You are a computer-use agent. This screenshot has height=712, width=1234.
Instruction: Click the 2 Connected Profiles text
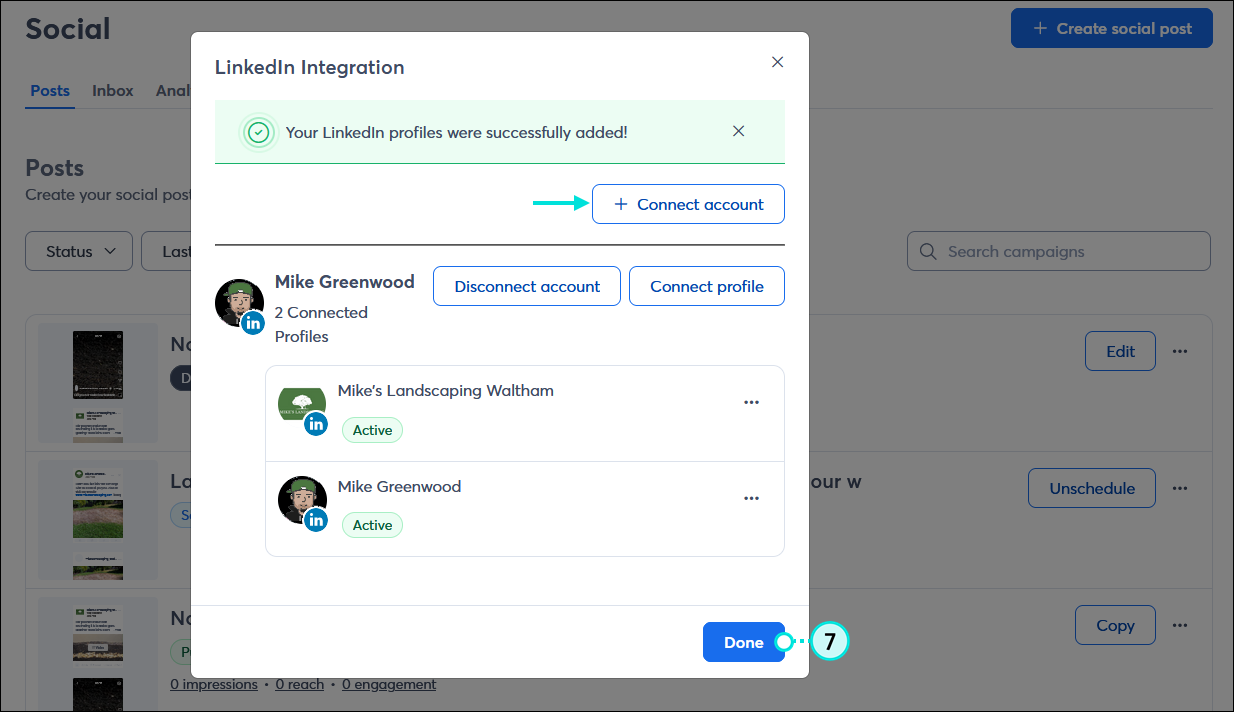pos(321,324)
